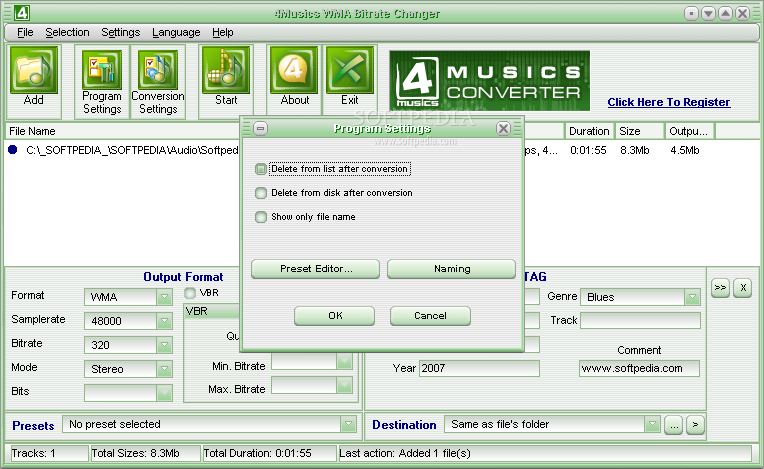The height and width of the screenshot is (469, 764).
Task: Click the Track input field
Action: point(640,320)
